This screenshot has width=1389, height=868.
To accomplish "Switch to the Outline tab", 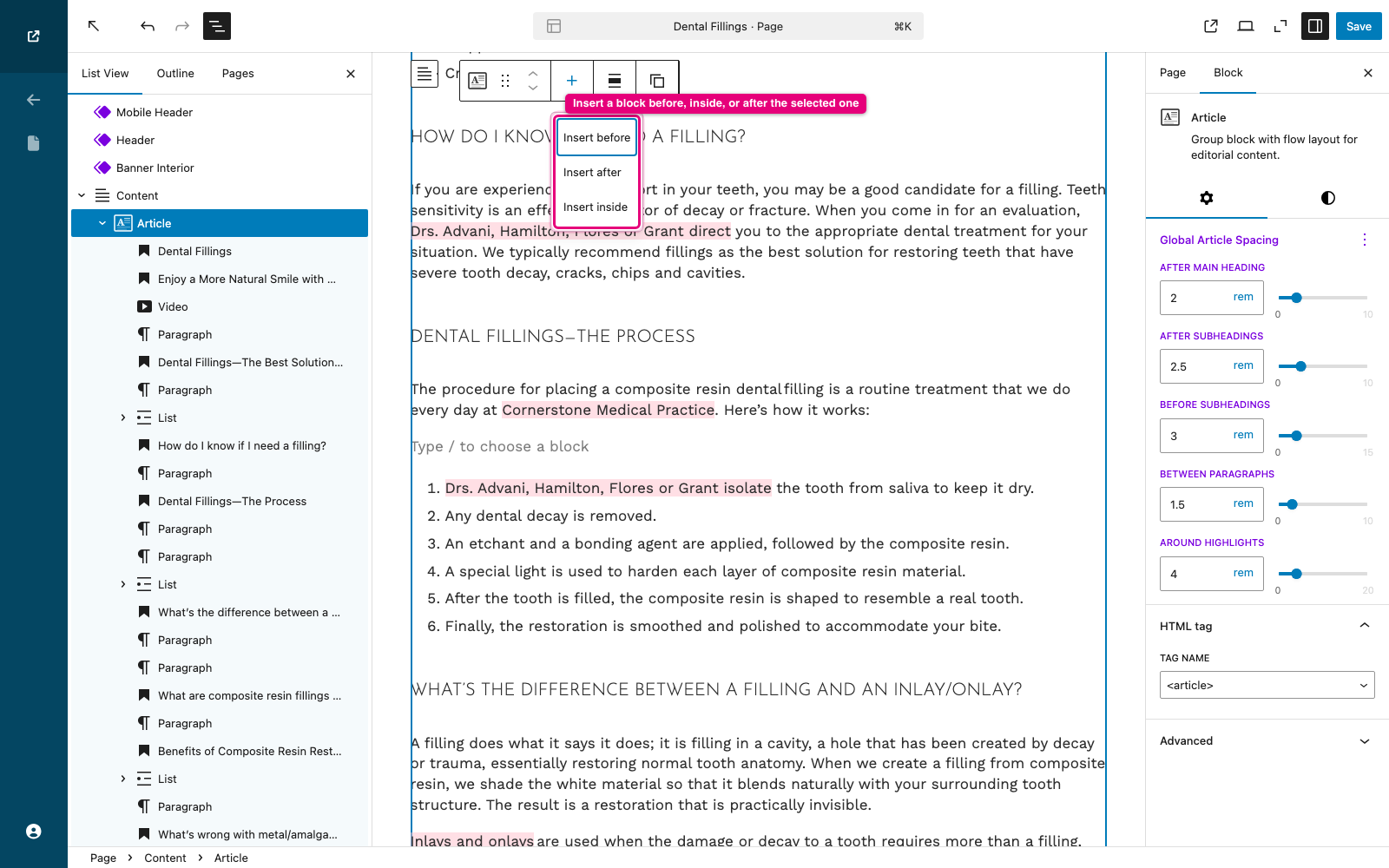I will pos(175,74).
